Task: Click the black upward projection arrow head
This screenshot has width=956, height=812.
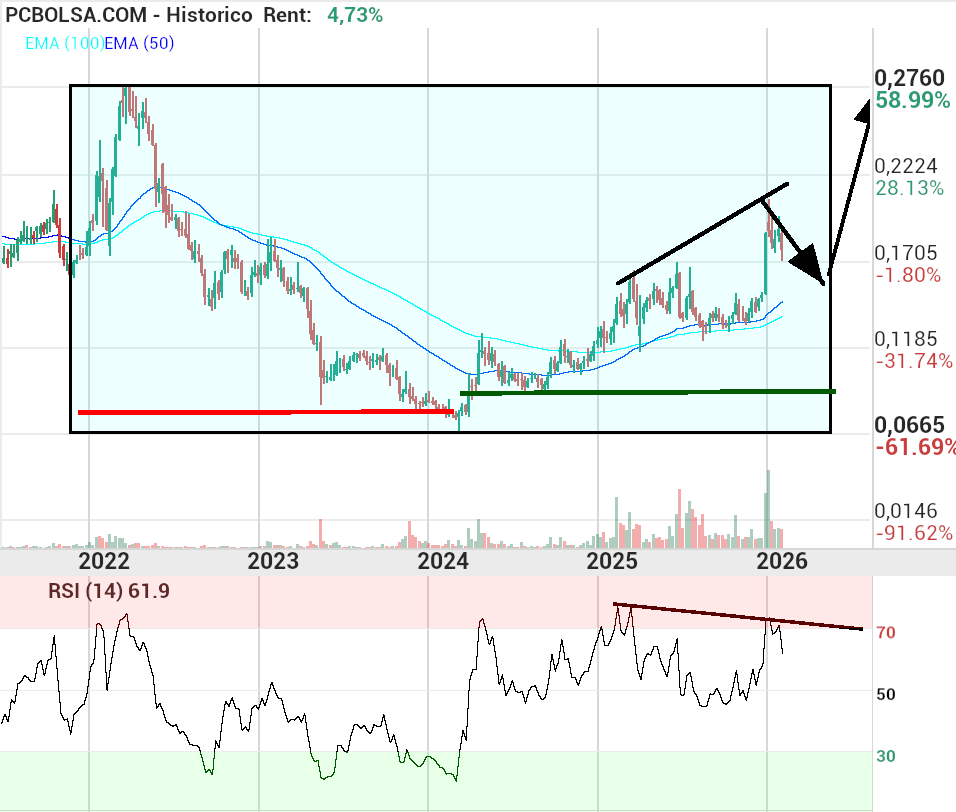Action: (x=862, y=108)
